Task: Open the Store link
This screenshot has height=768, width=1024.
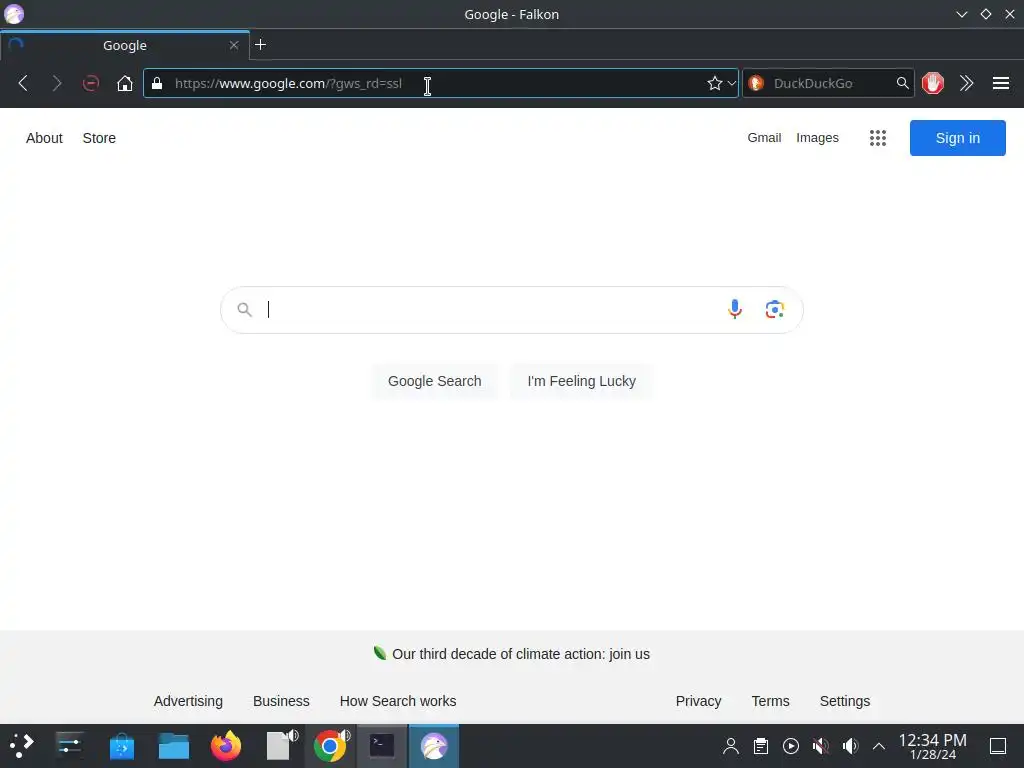Action: tap(99, 138)
